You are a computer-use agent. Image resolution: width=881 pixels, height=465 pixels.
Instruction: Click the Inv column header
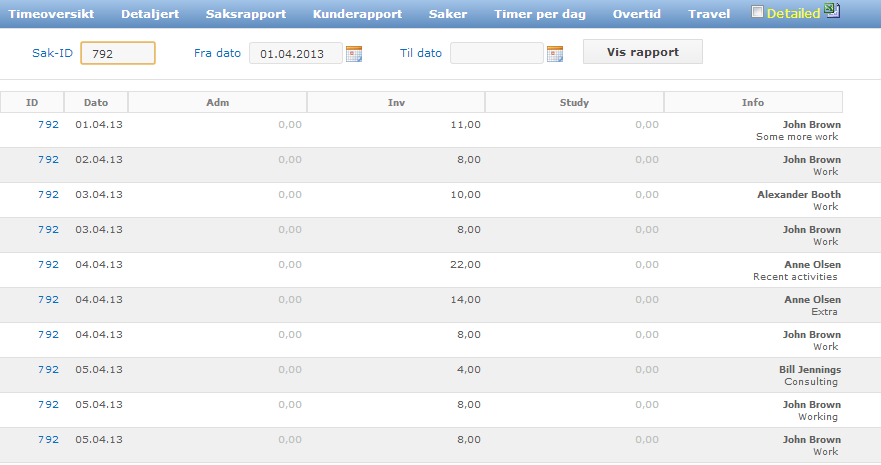[x=396, y=102]
